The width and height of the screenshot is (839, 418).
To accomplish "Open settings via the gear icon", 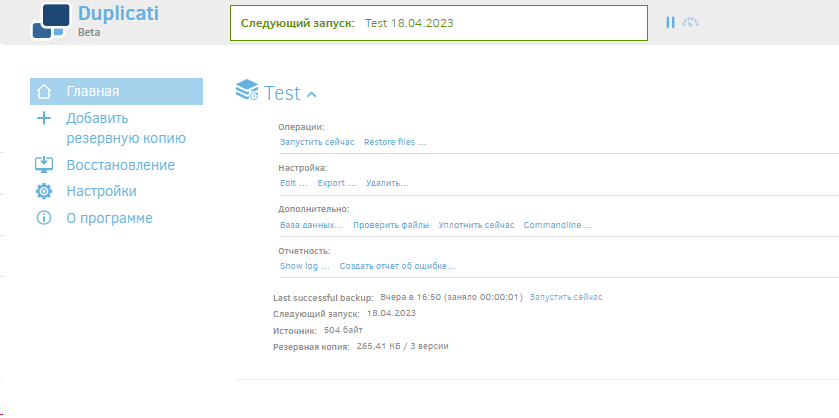I will pyautogui.click(x=43, y=192).
